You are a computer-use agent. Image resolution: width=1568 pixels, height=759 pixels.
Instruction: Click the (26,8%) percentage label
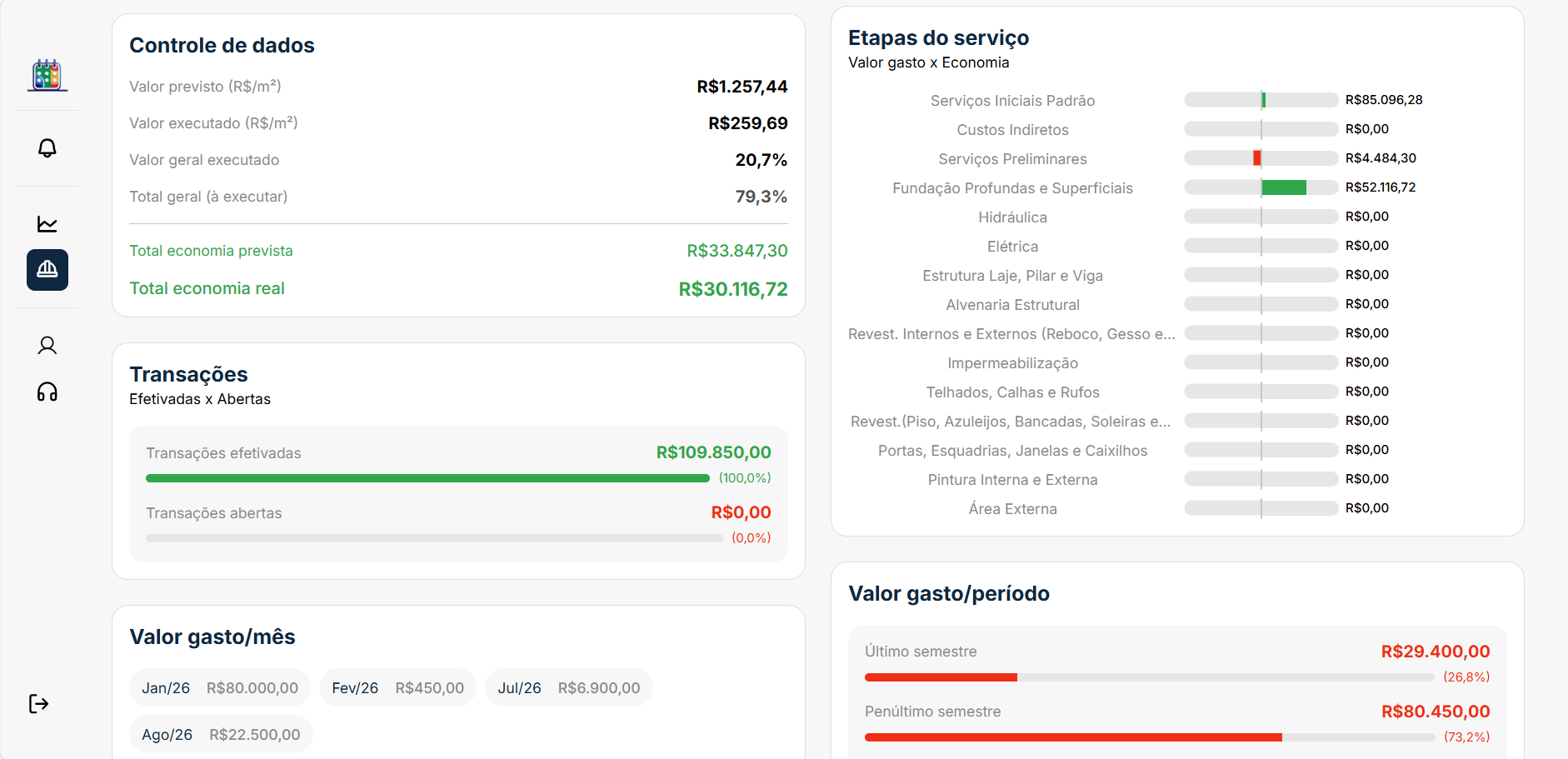pyautogui.click(x=1466, y=677)
